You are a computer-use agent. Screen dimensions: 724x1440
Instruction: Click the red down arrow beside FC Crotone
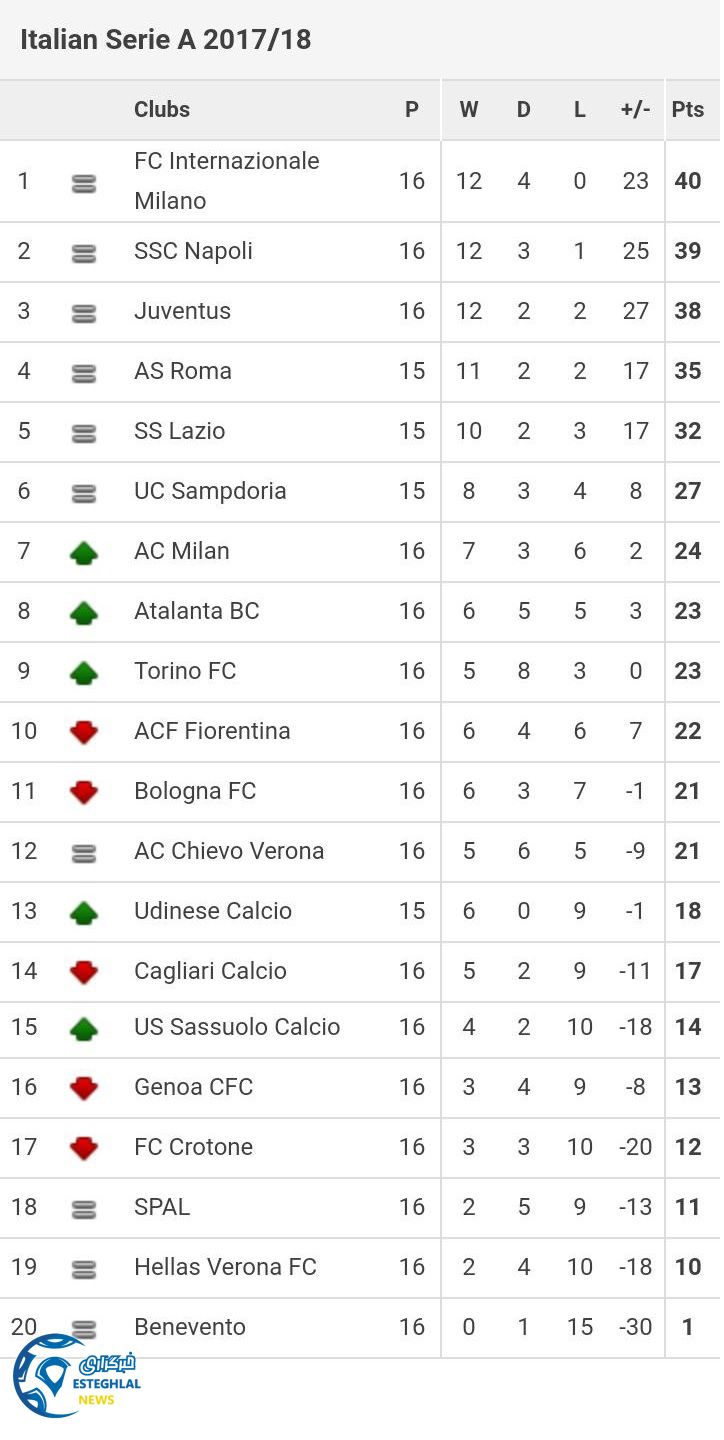coord(84,1148)
